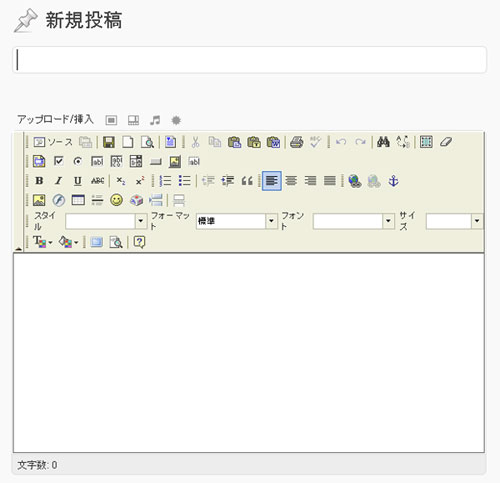The image size is (500, 483).
Task: Click the add audio upload icon
Action: pyautogui.click(x=155, y=120)
